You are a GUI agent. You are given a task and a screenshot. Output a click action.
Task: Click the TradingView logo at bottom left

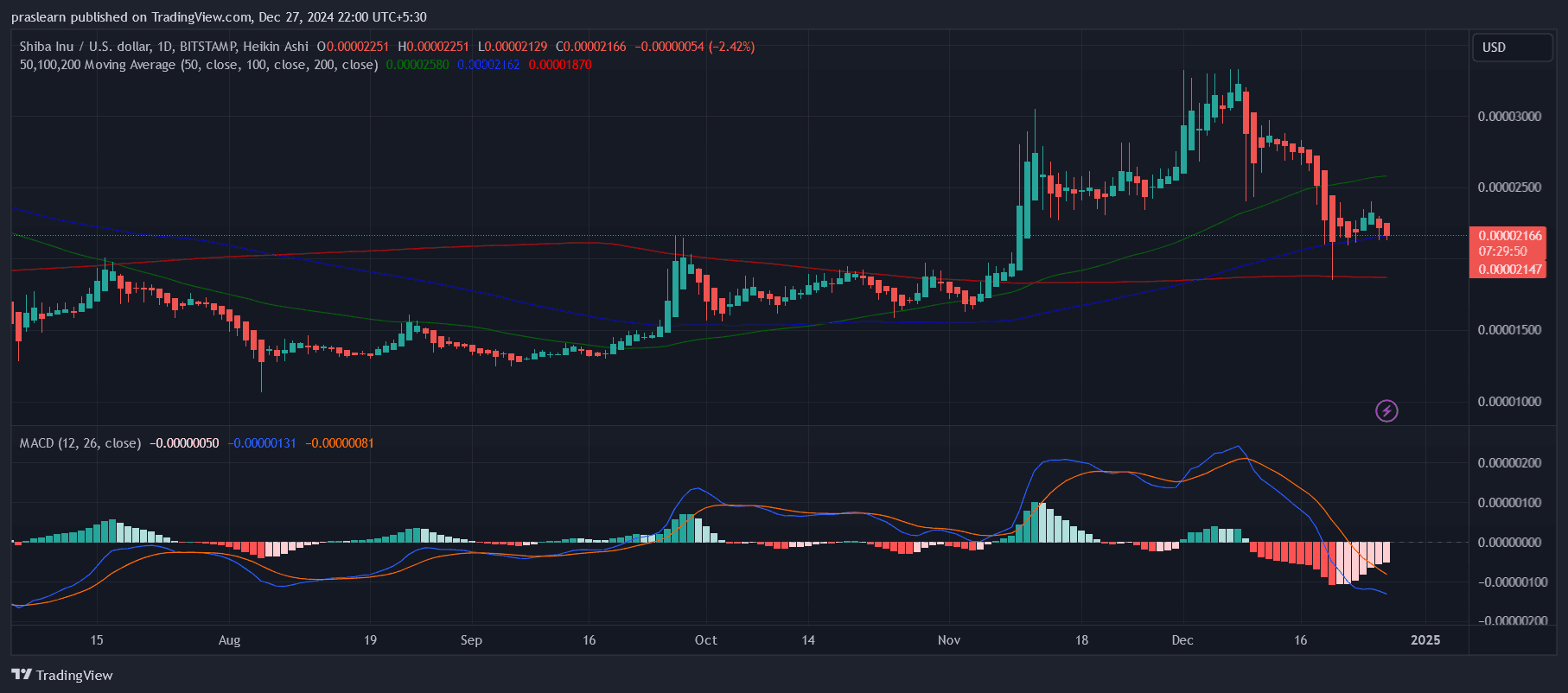[62, 675]
